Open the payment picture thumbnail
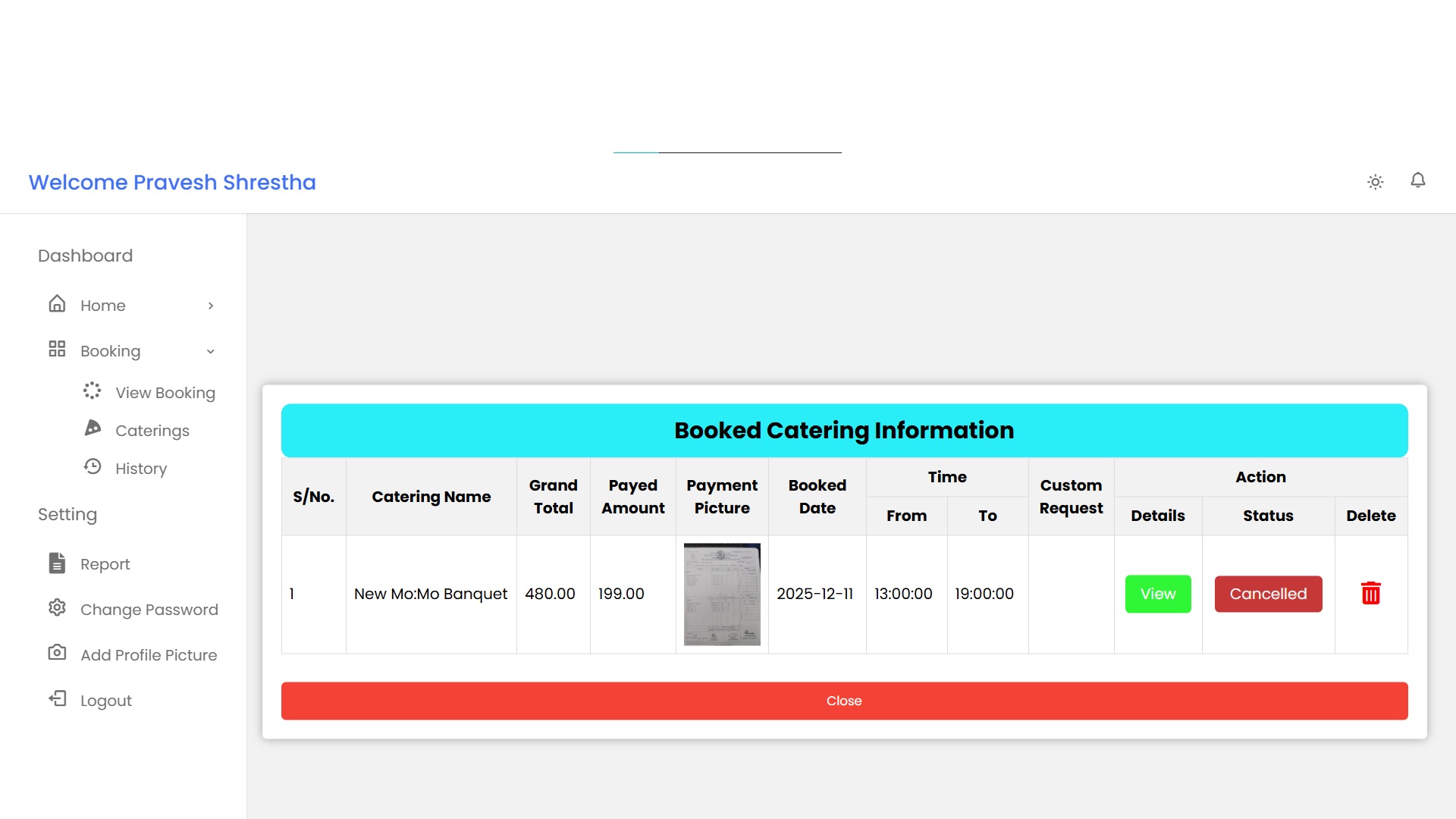This screenshot has height=819, width=1456. (722, 594)
